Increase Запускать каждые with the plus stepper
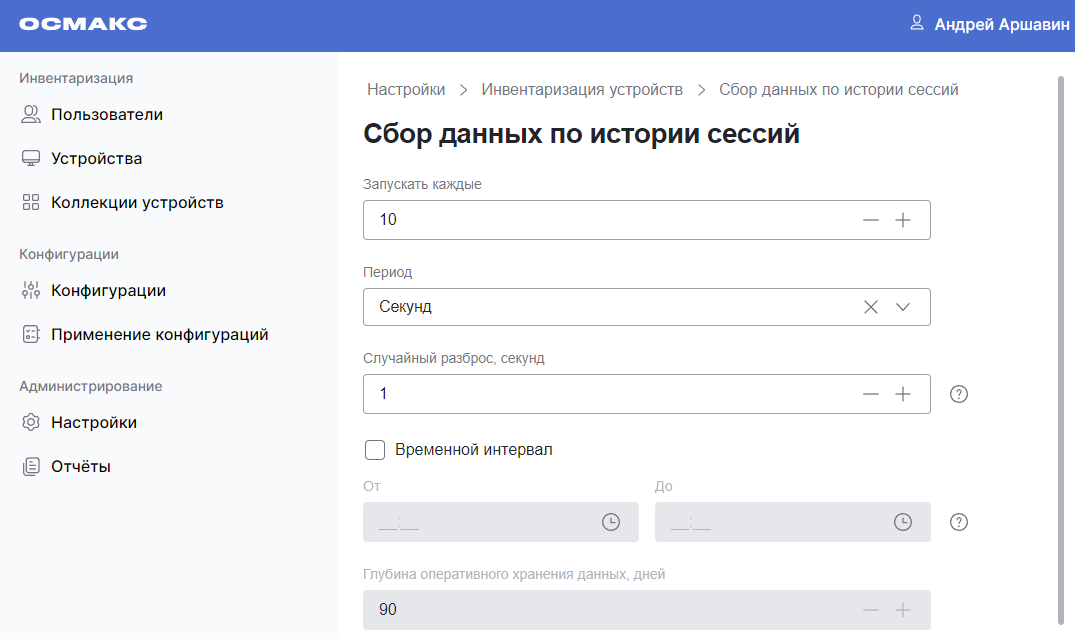The image size is (1075, 639). [x=903, y=220]
